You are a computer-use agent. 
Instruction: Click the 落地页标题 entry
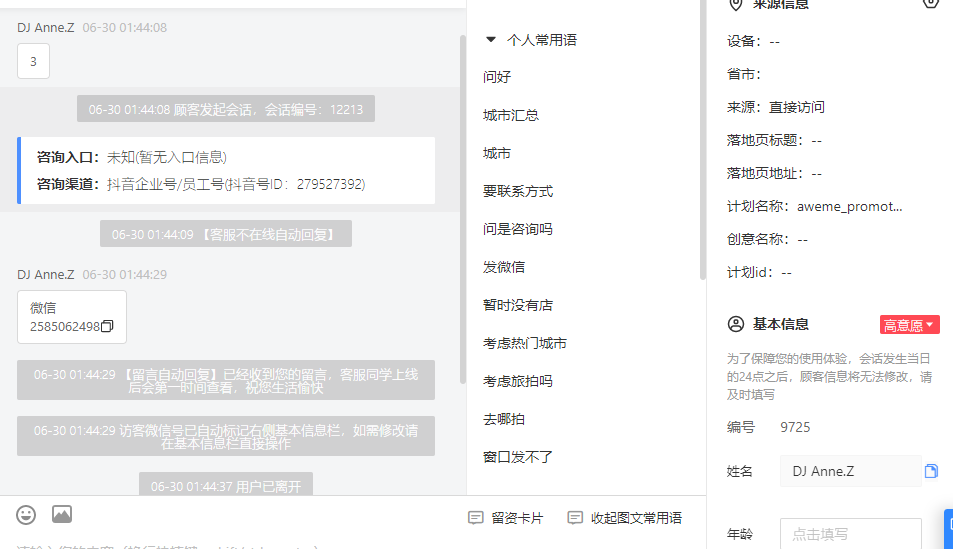coord(774,140)
